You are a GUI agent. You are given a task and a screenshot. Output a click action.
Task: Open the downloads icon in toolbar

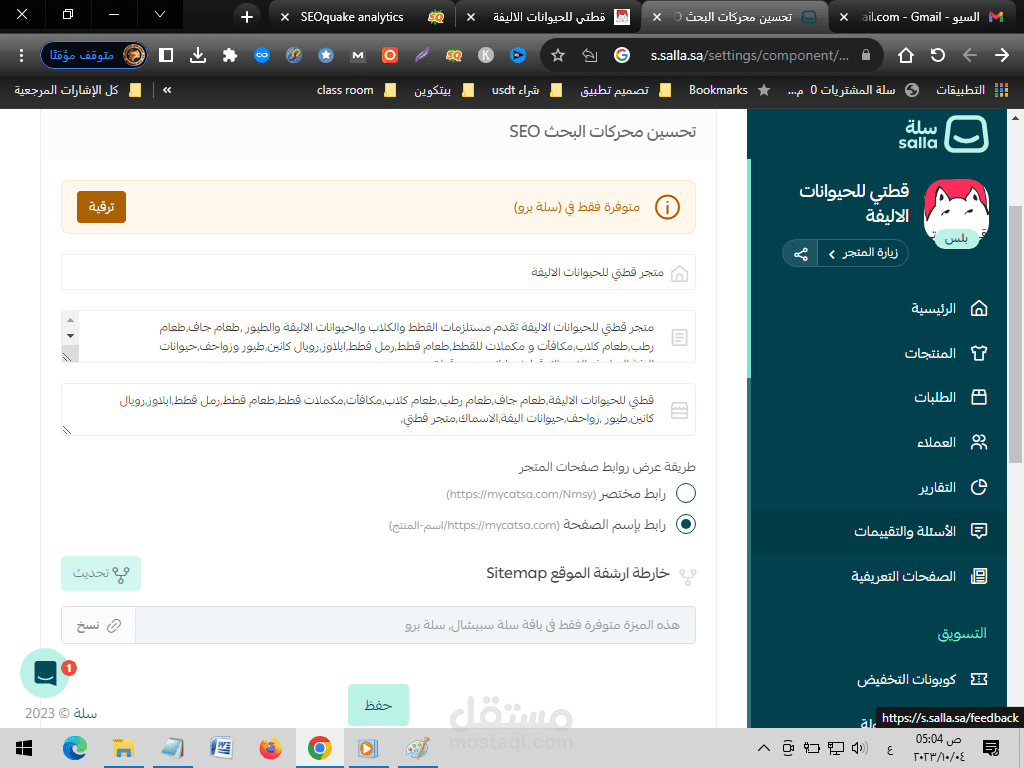pyautogui.click(x=198, y=56)
